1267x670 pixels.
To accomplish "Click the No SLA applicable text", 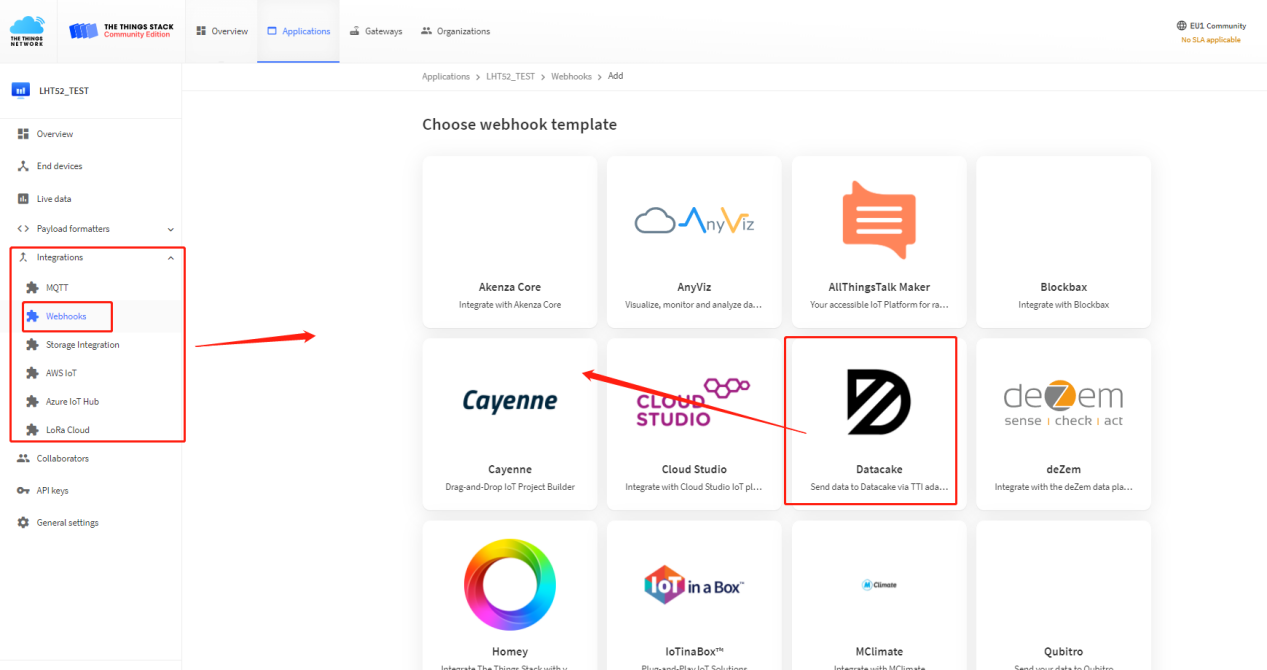I will pos(1211,40).
